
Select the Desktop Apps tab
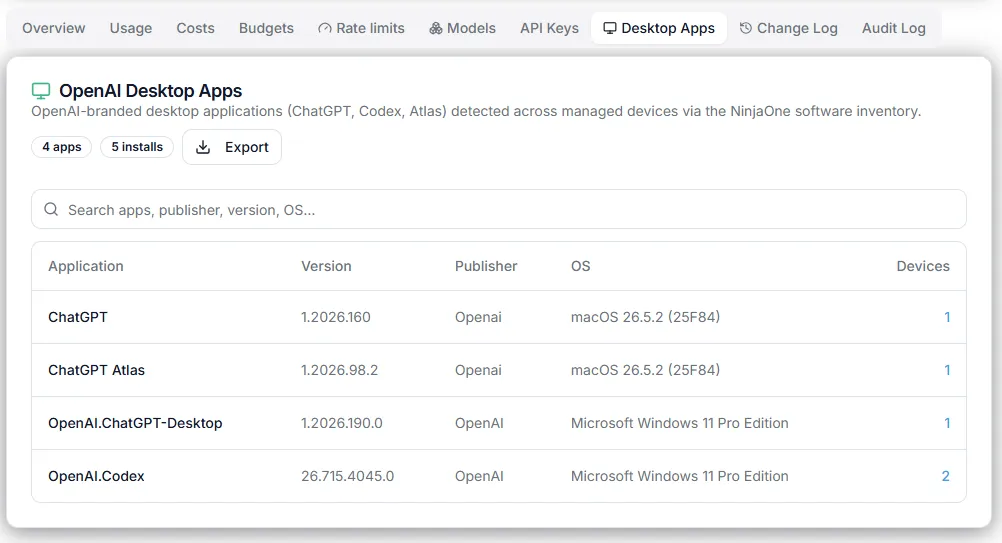[x=659, y=28]
